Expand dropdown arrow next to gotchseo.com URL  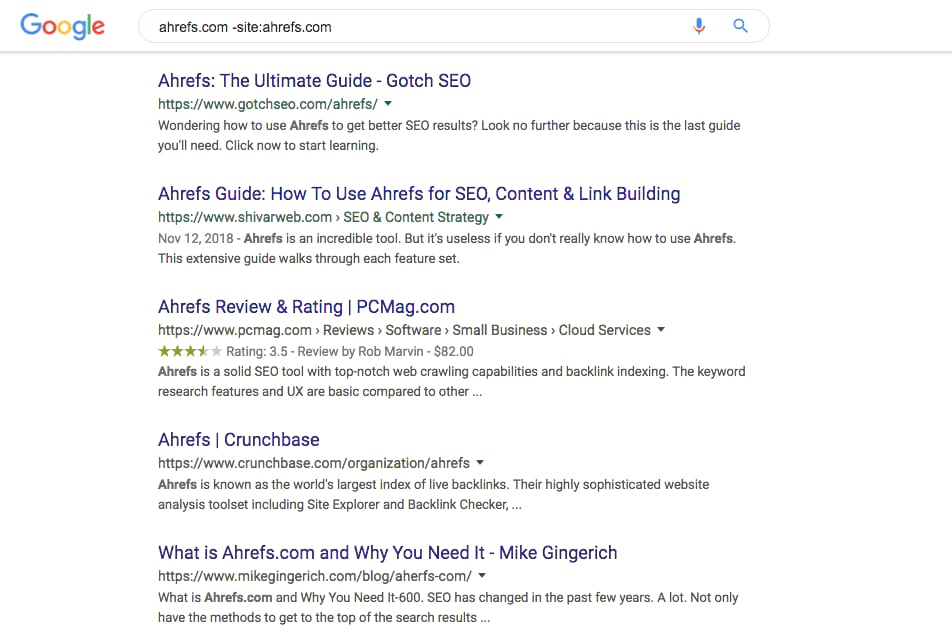click(x=388, y=104)
